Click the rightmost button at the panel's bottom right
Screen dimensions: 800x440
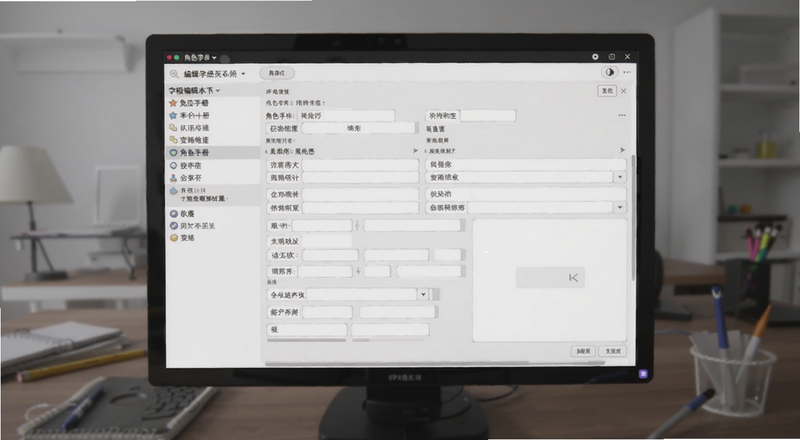tap(613, 351)
